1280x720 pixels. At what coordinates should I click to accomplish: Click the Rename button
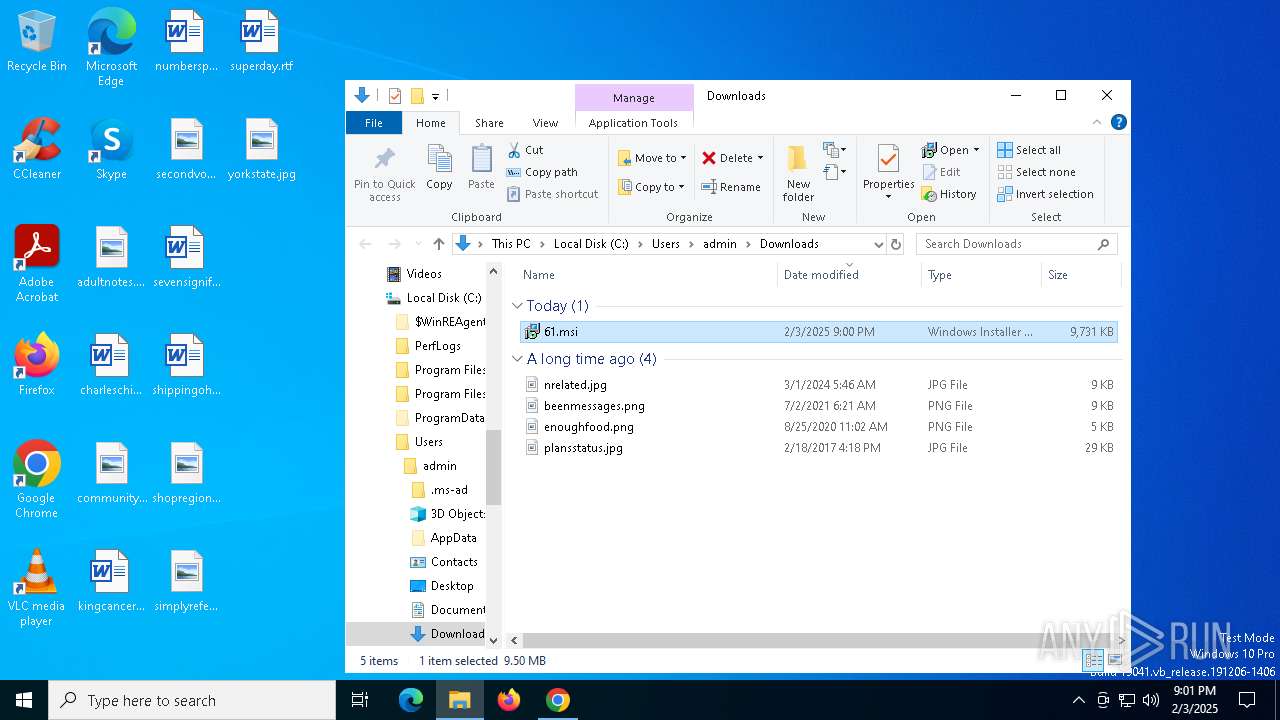731,187
